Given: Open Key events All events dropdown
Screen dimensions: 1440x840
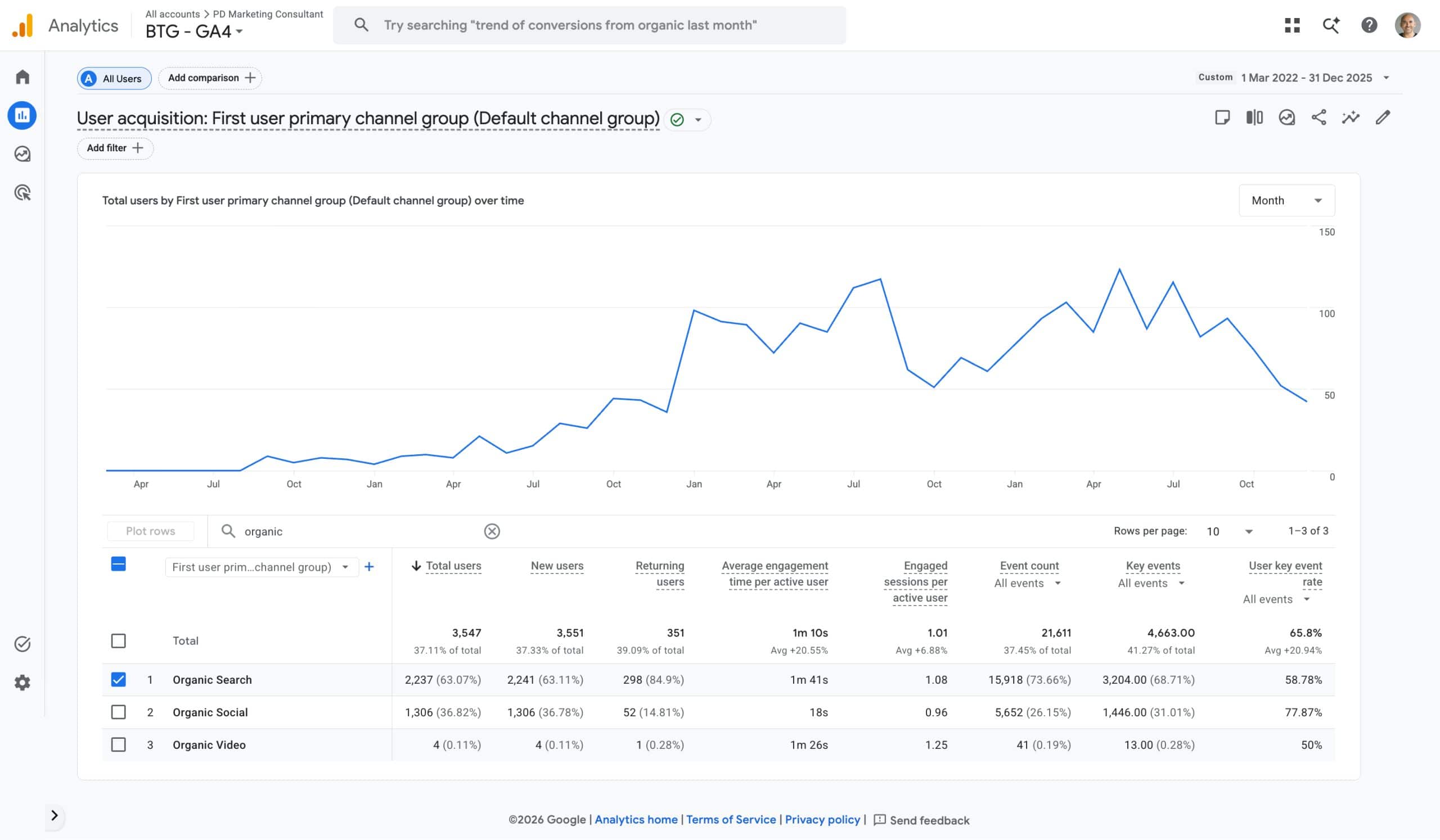Looking at the screenshot, I should (1151, 584).
